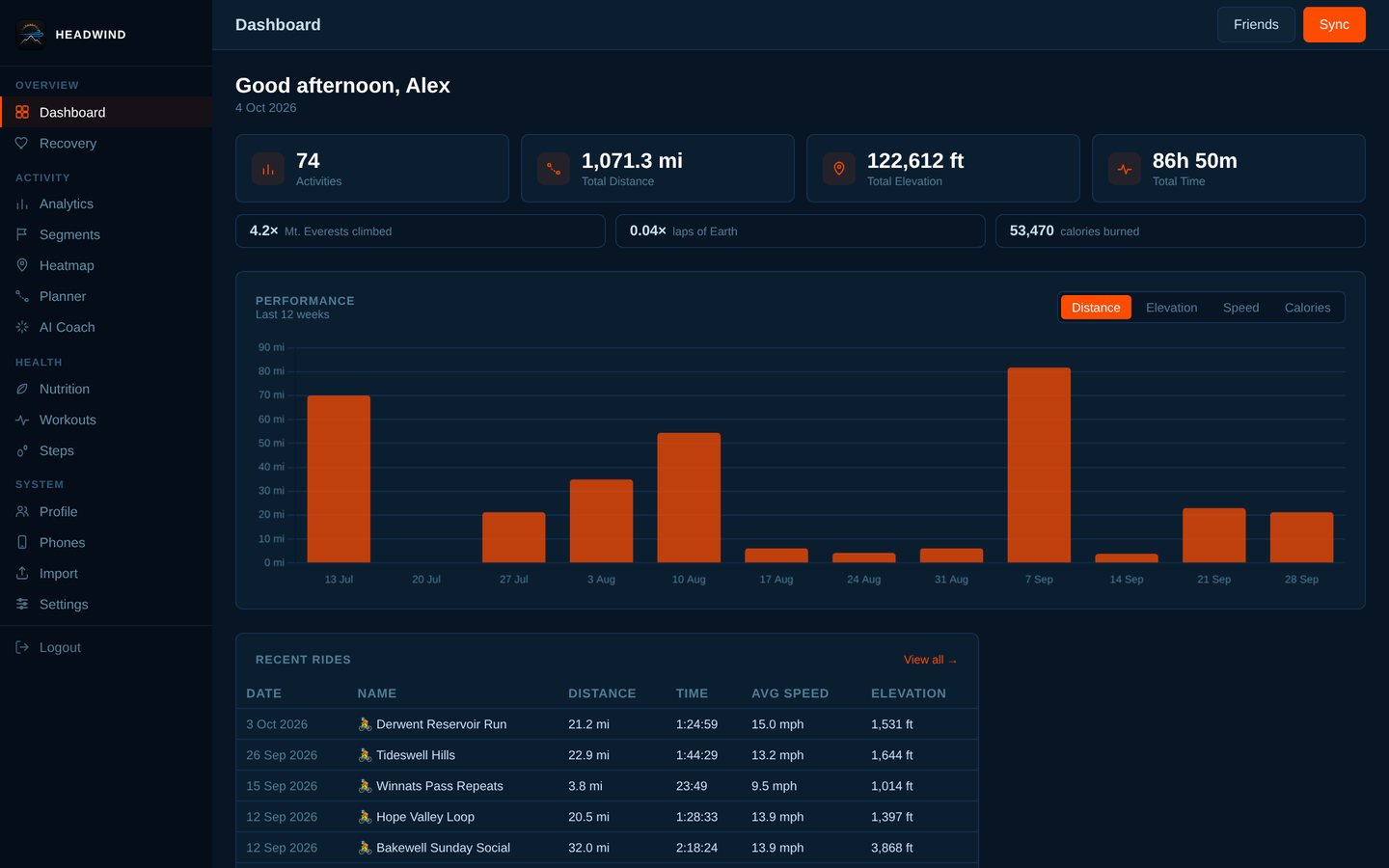
Task: Click the Total Elevation pin icon
Action: (x=839, y=169)
